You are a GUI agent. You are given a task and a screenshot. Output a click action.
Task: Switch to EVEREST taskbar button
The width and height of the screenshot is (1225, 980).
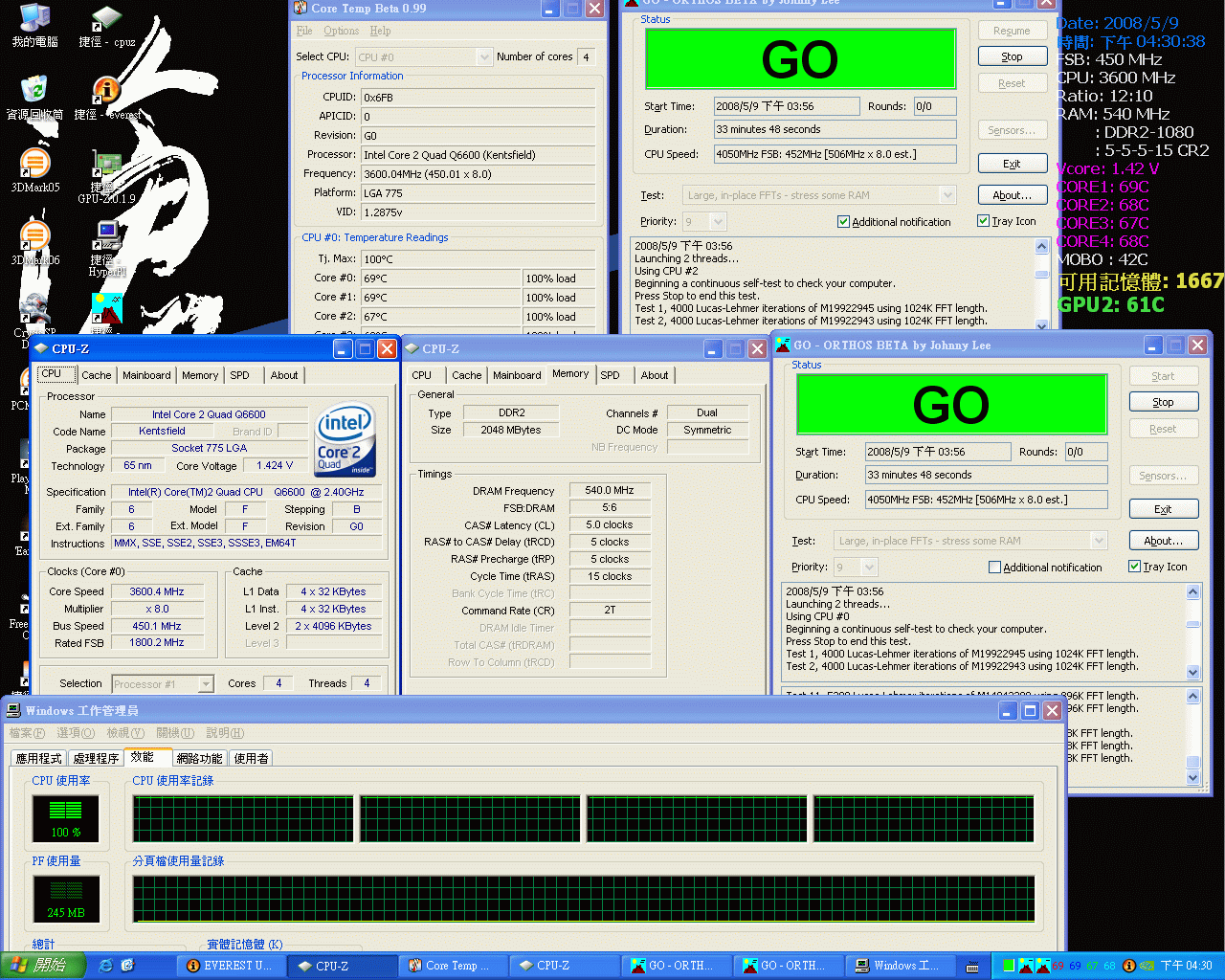pyautogui.click(x=230, y=966)
